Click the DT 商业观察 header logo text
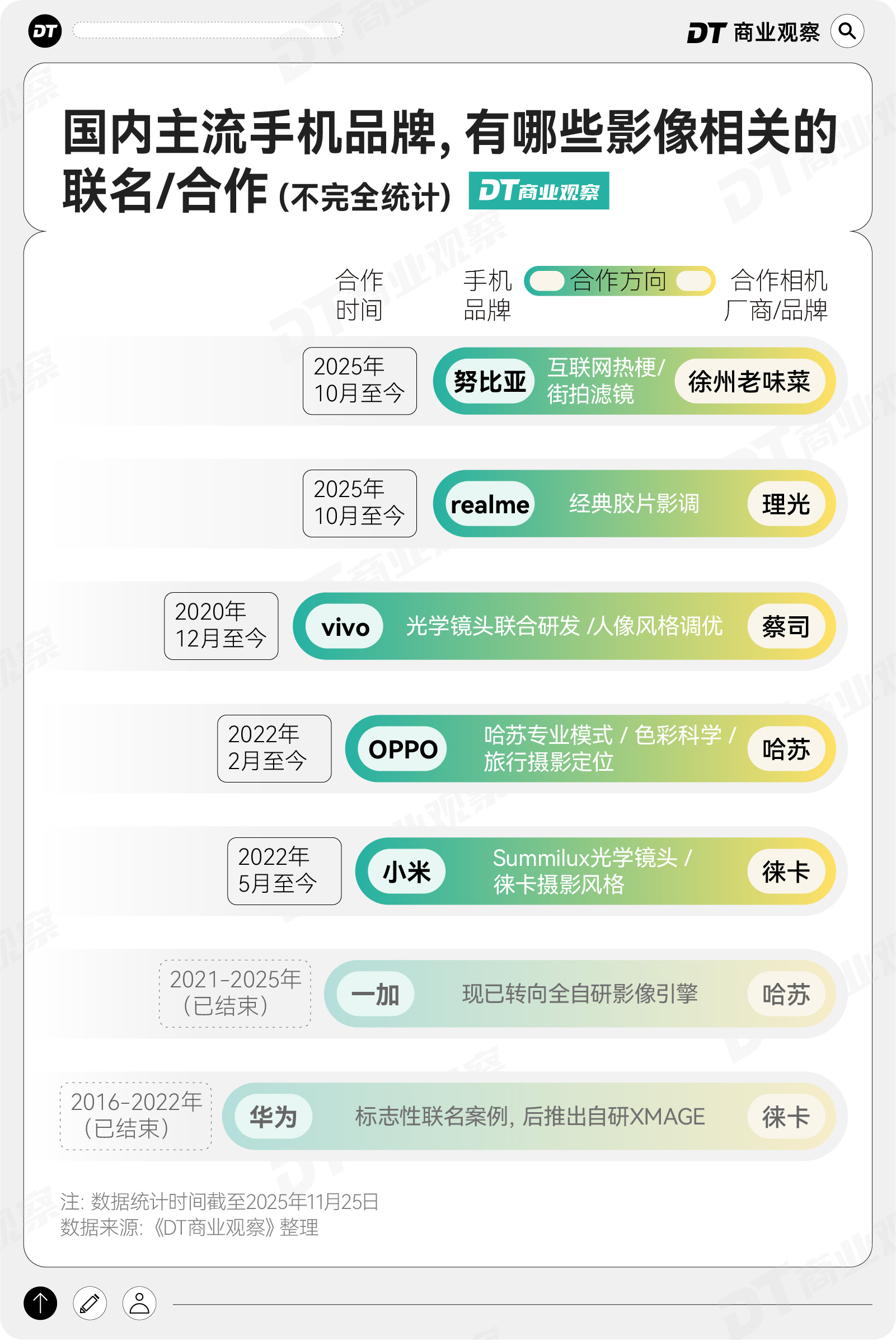 point(753,32)
